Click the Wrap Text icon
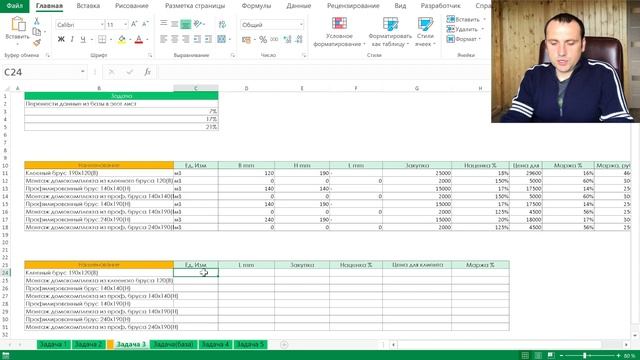This screenshot has width=640, height=360. (222, 24)
